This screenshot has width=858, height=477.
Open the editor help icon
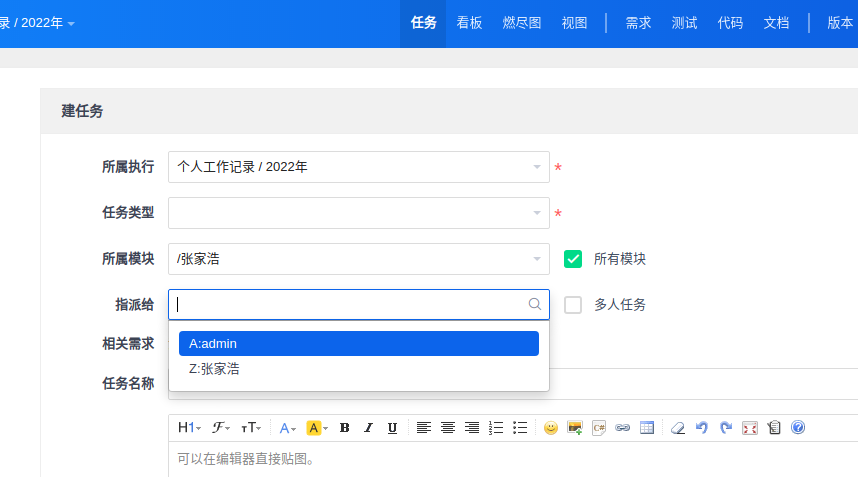pos(798,427)
